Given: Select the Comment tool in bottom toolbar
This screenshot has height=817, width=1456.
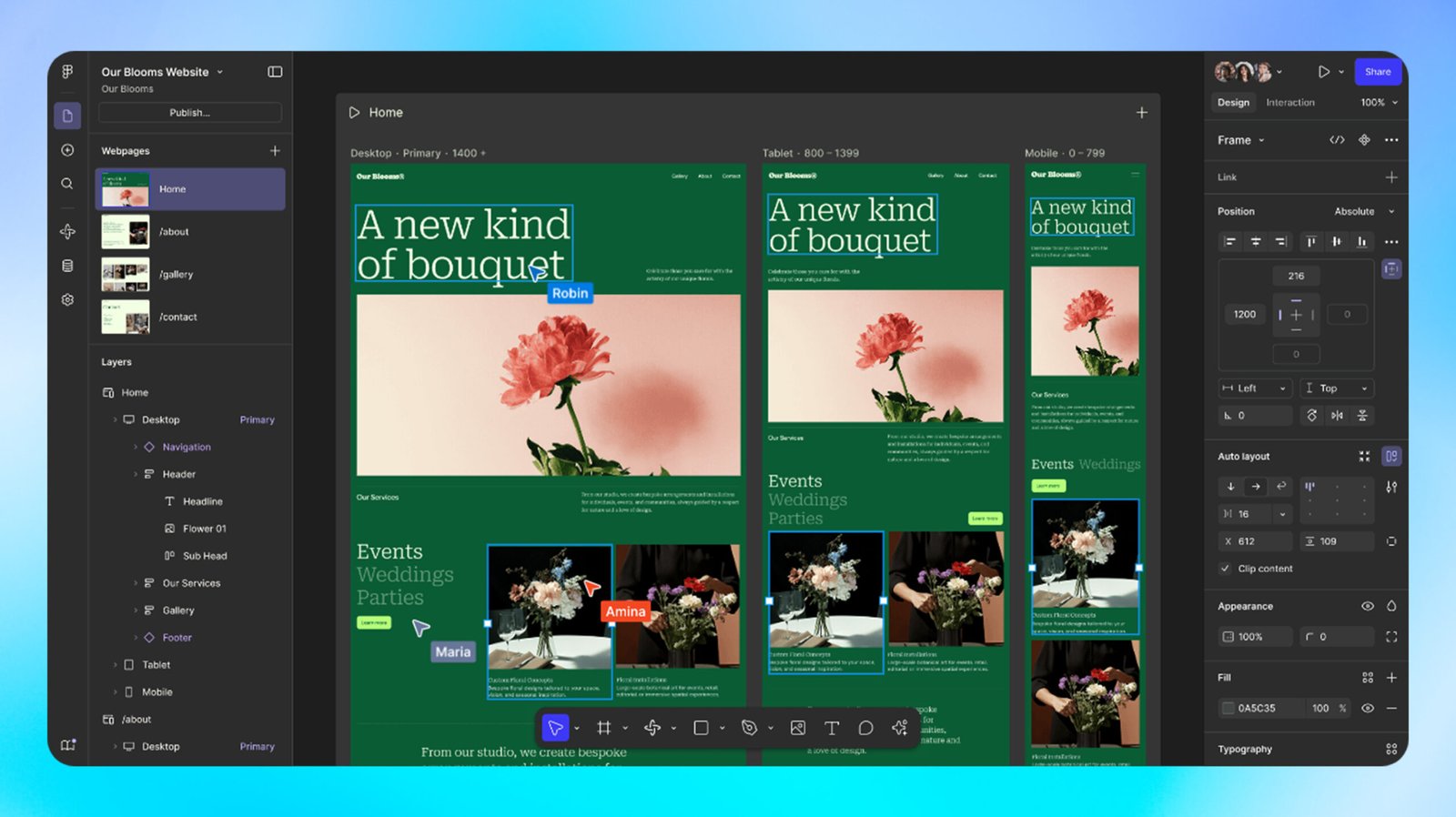Looking at the screenshot, I should pyautogui.click(x=865, y=728).
